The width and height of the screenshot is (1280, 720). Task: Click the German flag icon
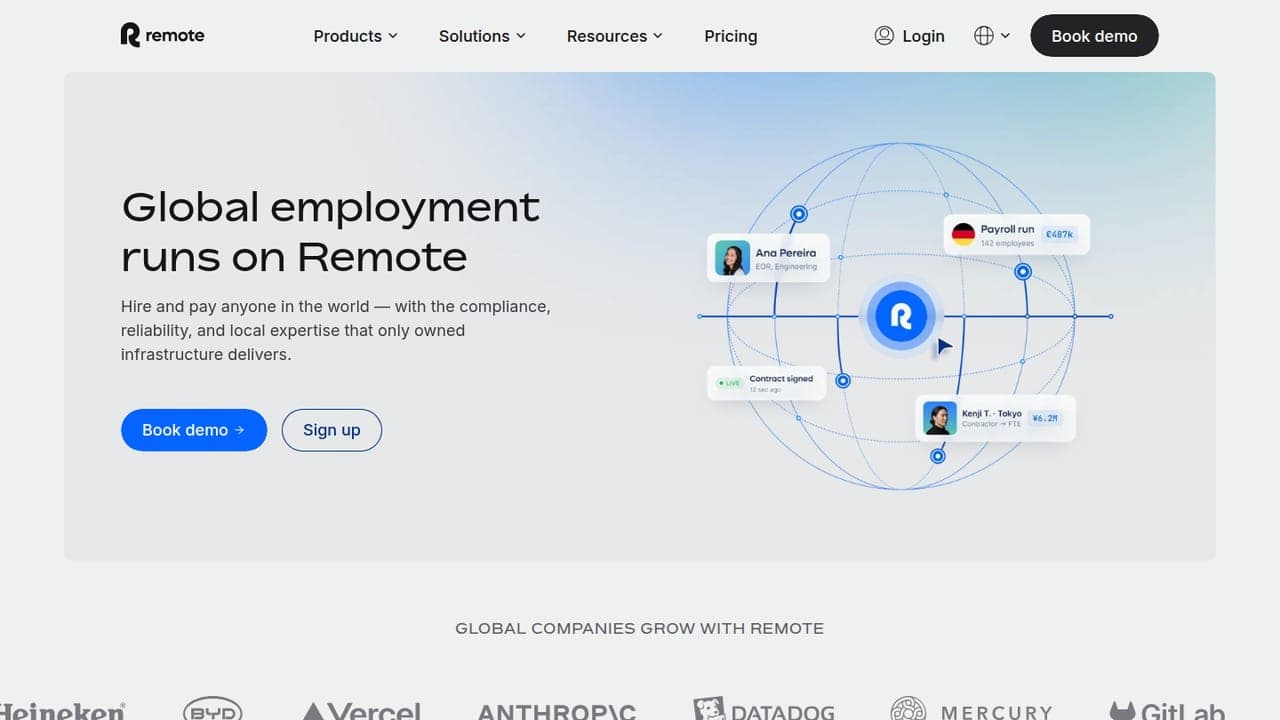pos(963,235)
